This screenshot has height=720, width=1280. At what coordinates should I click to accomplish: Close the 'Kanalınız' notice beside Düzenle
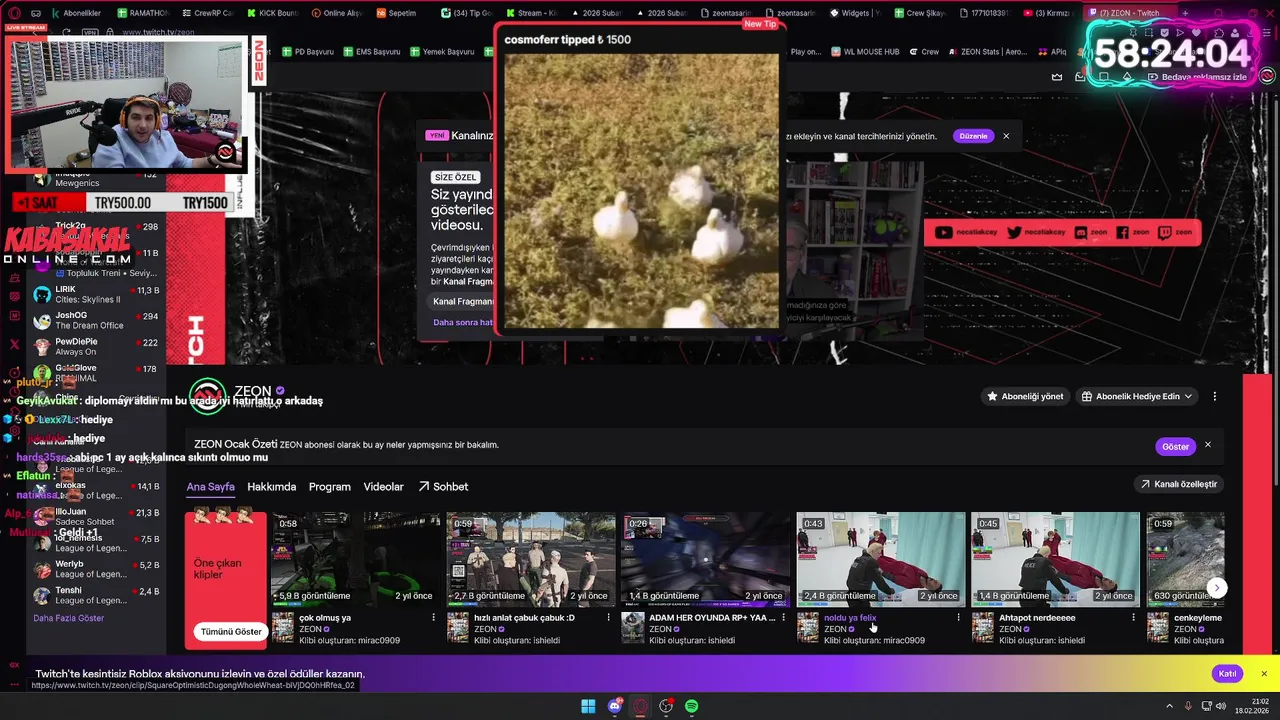(1006, 136)
